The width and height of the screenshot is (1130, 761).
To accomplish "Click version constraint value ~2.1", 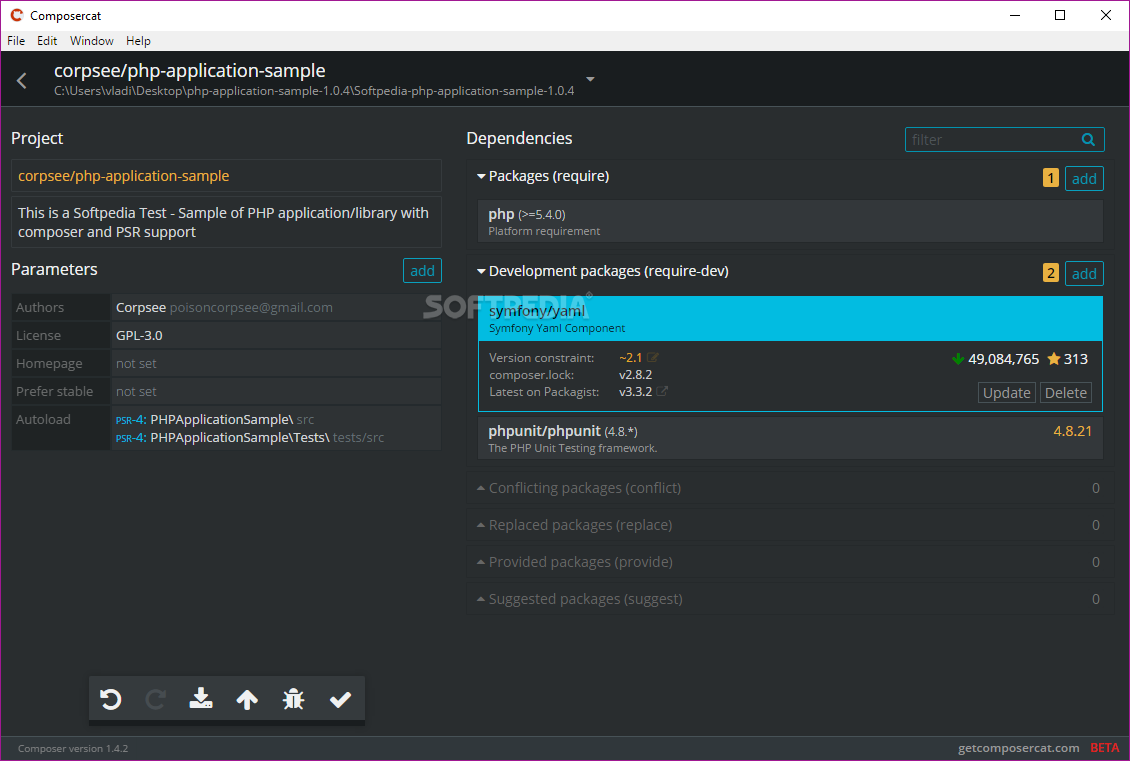I will (x=631, y=357).
